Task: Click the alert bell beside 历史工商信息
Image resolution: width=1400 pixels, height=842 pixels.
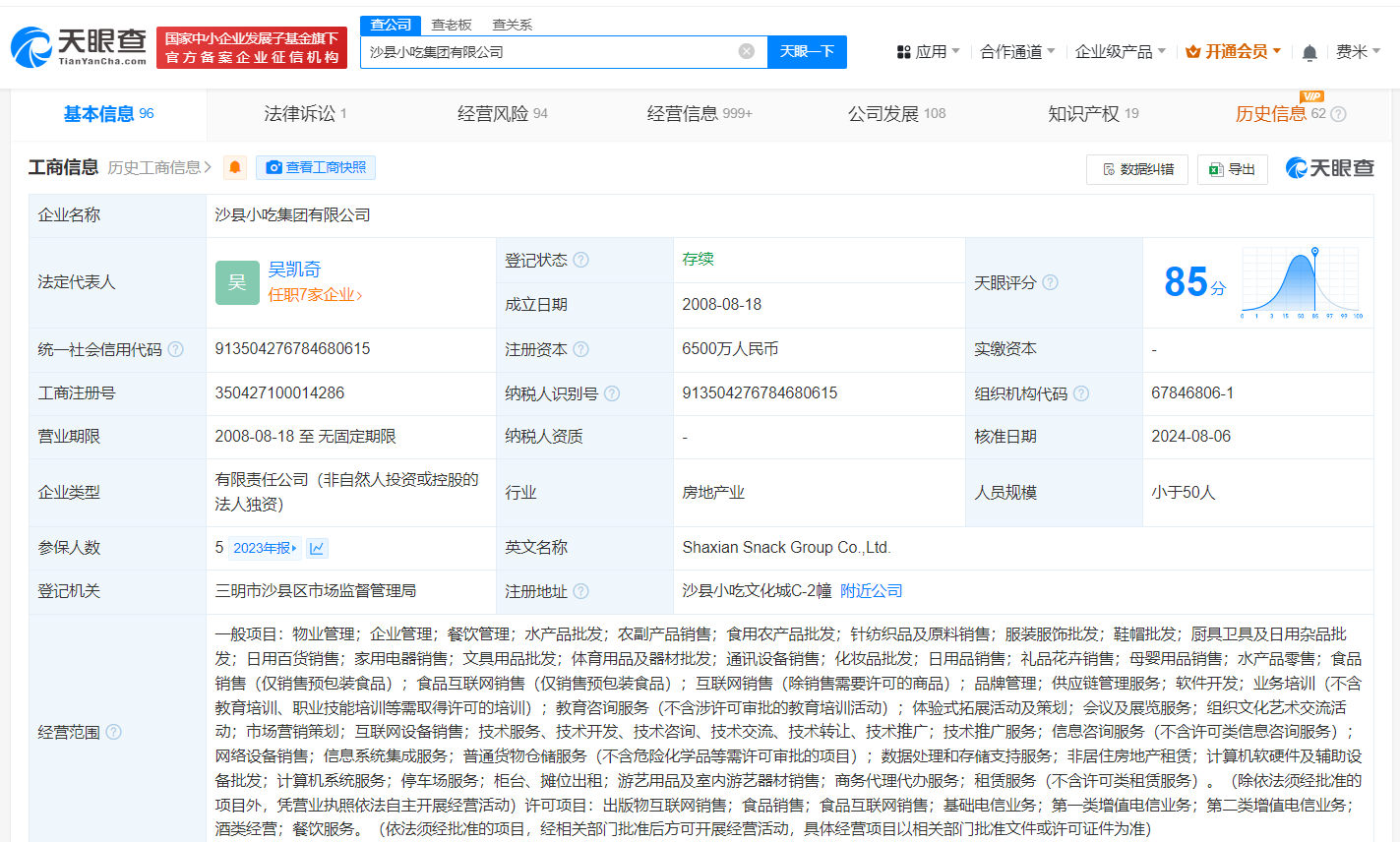Action: click(235, 167)
